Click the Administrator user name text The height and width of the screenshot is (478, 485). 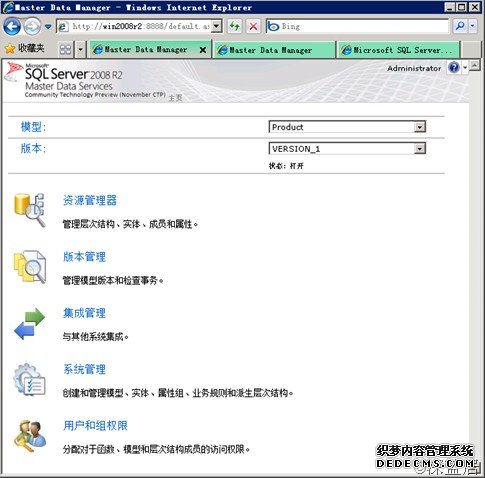pyautogui.click(x=414, y=68)
